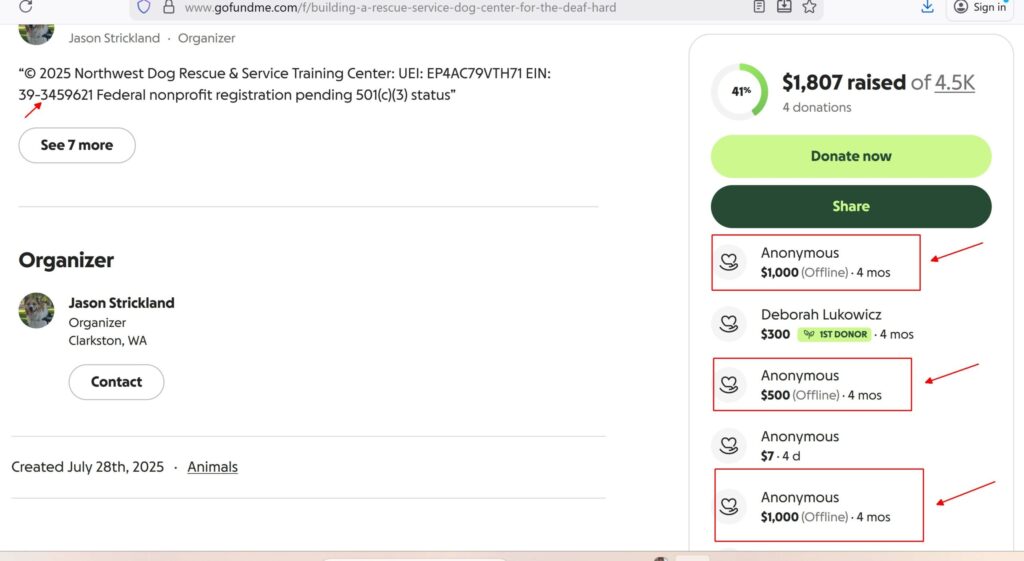
Task: Open the tracking protection shield icon
Action: [144, 7]
